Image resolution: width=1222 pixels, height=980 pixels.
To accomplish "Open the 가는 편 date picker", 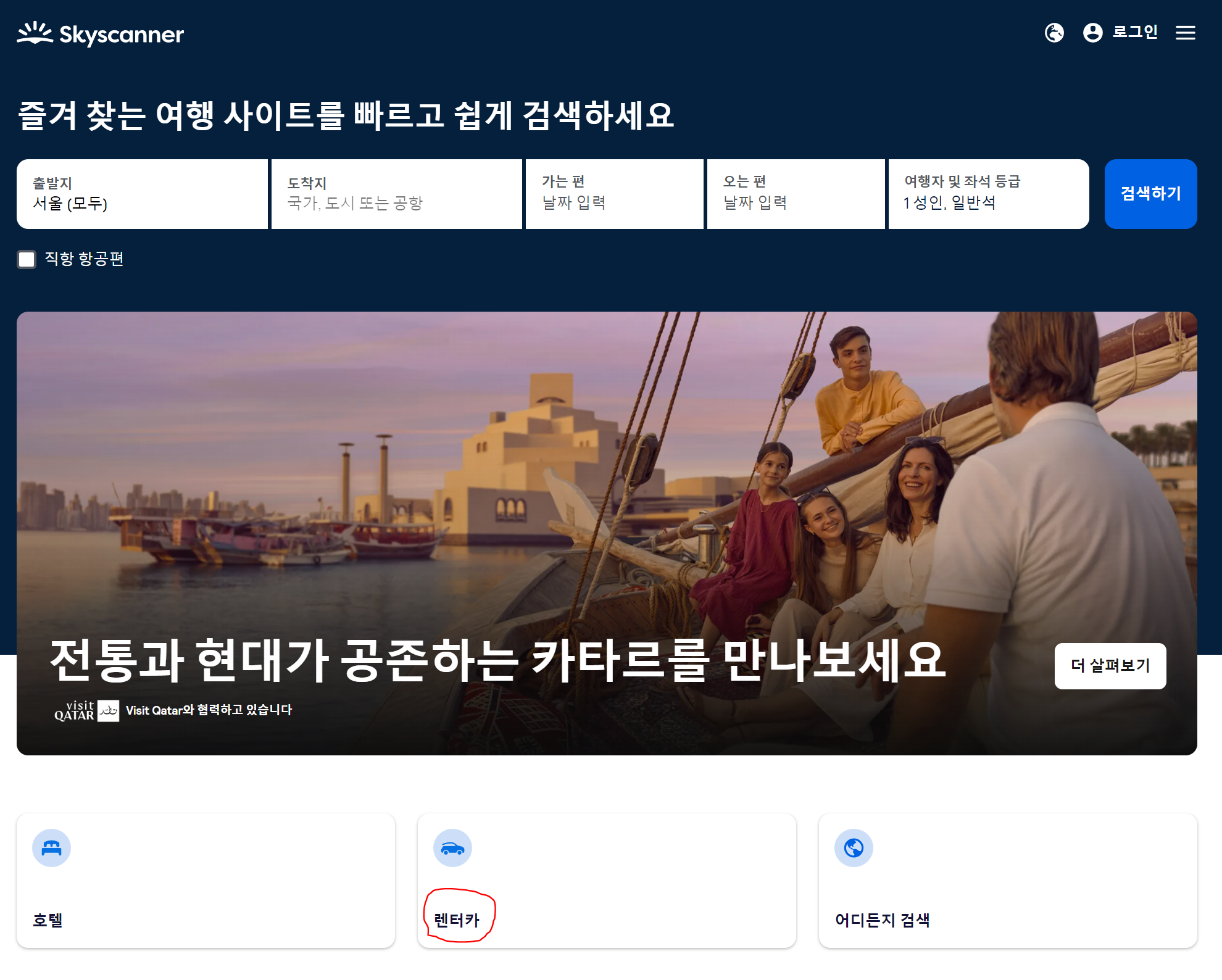I will 613,194.
